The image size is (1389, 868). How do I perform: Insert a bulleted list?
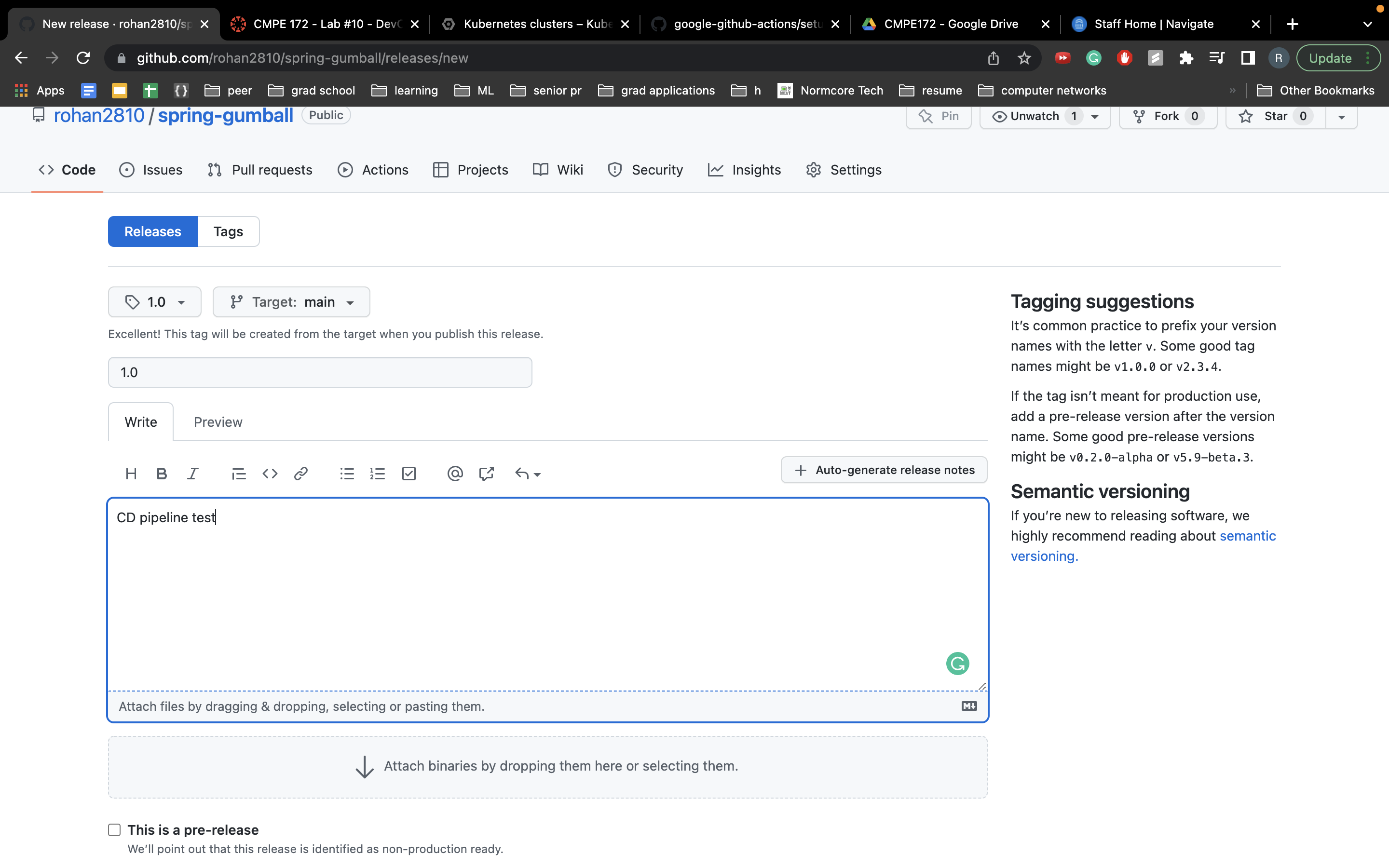pyautogui.click(x=347, y=474)
